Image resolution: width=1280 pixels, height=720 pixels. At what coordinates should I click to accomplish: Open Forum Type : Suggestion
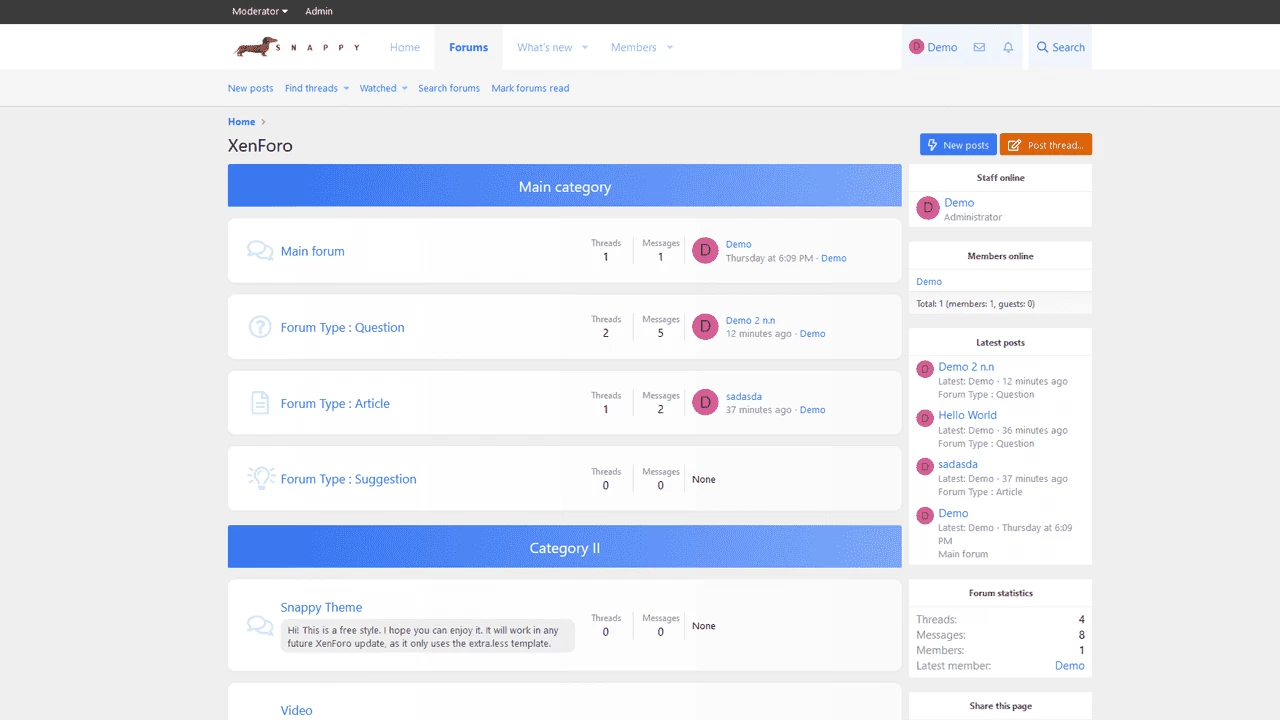tap(348, 479)
